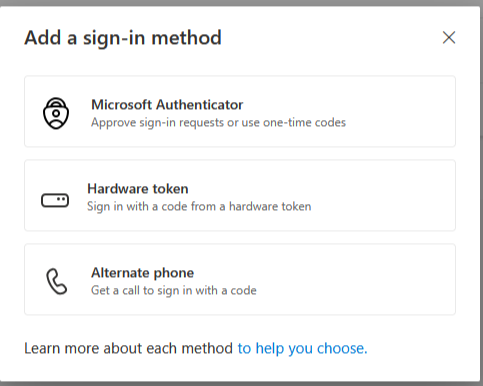The image size is (483, 386).
Task: Click empty space inside Hardware token card
Action: click(383, 196)
